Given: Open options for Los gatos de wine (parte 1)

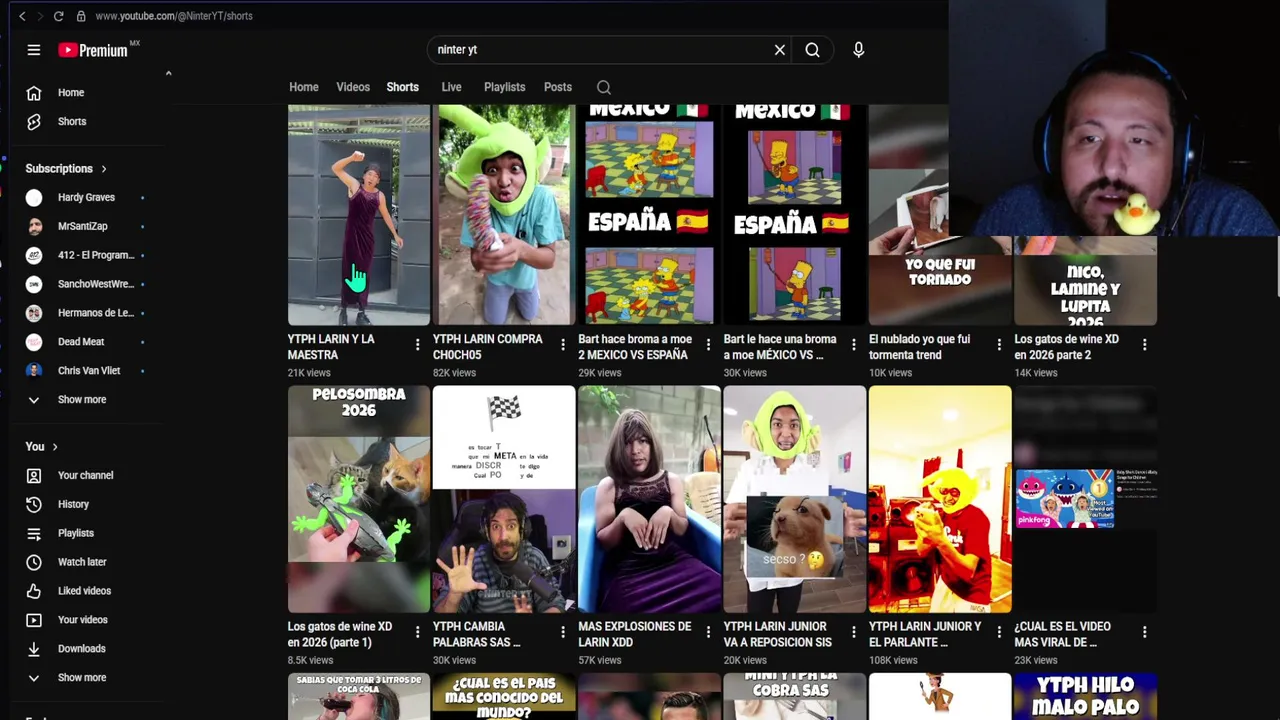Looking at the screenshot, I should (x=418, y=632).
